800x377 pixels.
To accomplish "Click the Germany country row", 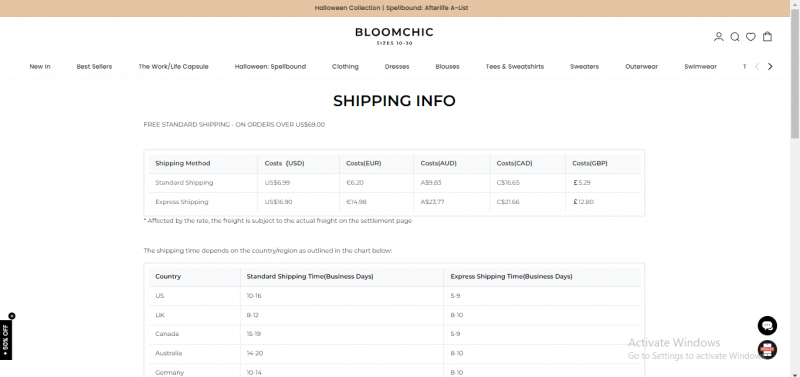I will pos(394,371).
